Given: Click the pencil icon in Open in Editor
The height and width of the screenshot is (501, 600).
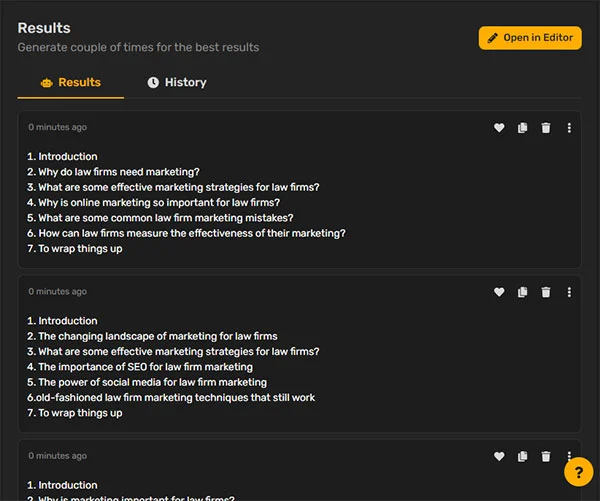Looking at the screenshot, I should (x=492, y=38).
